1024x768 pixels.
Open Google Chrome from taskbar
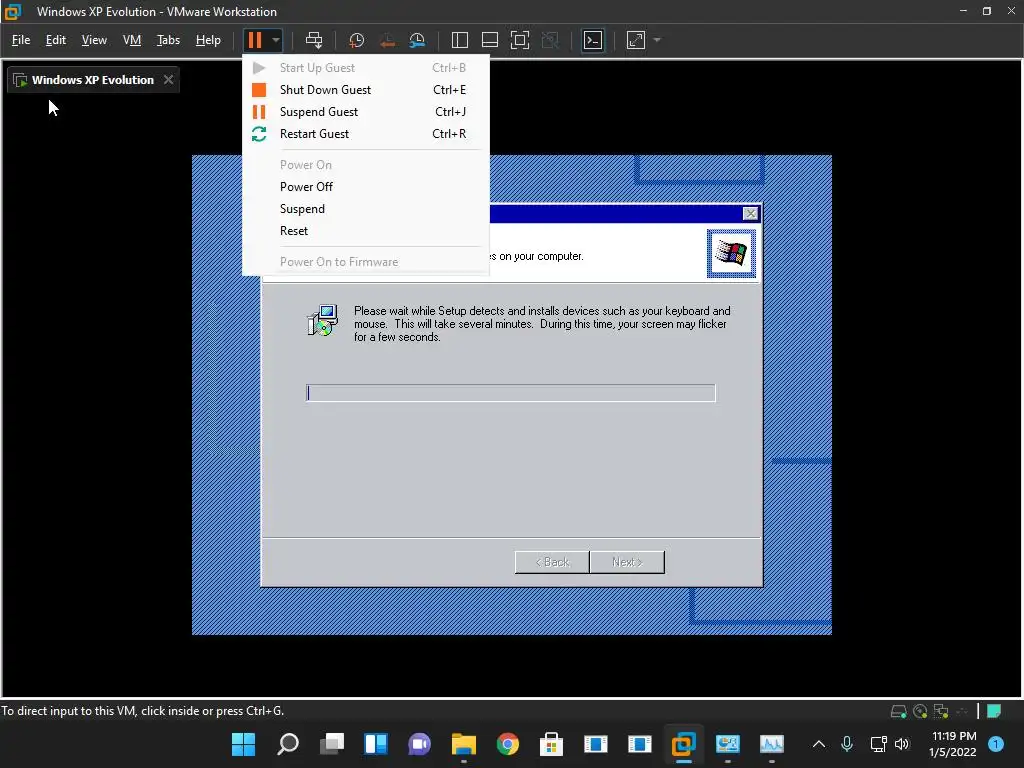(507, 744)
